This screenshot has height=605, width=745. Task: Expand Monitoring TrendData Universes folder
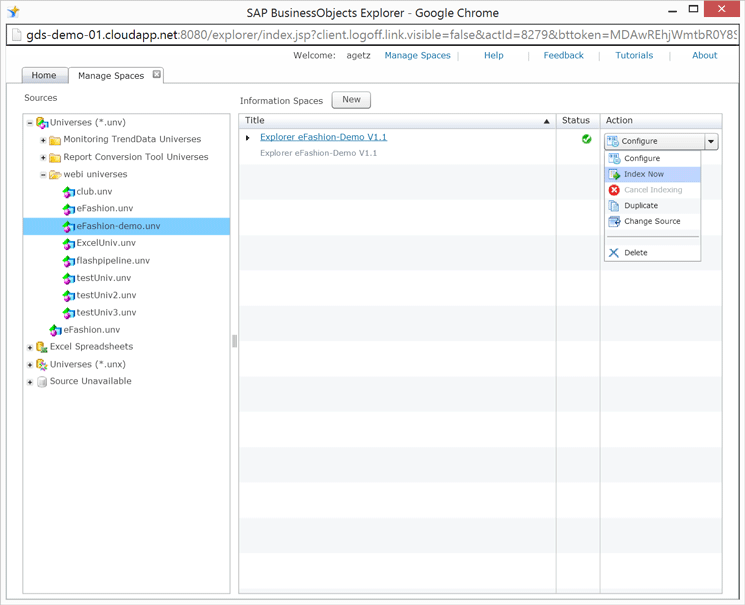[x=43, y=140]
